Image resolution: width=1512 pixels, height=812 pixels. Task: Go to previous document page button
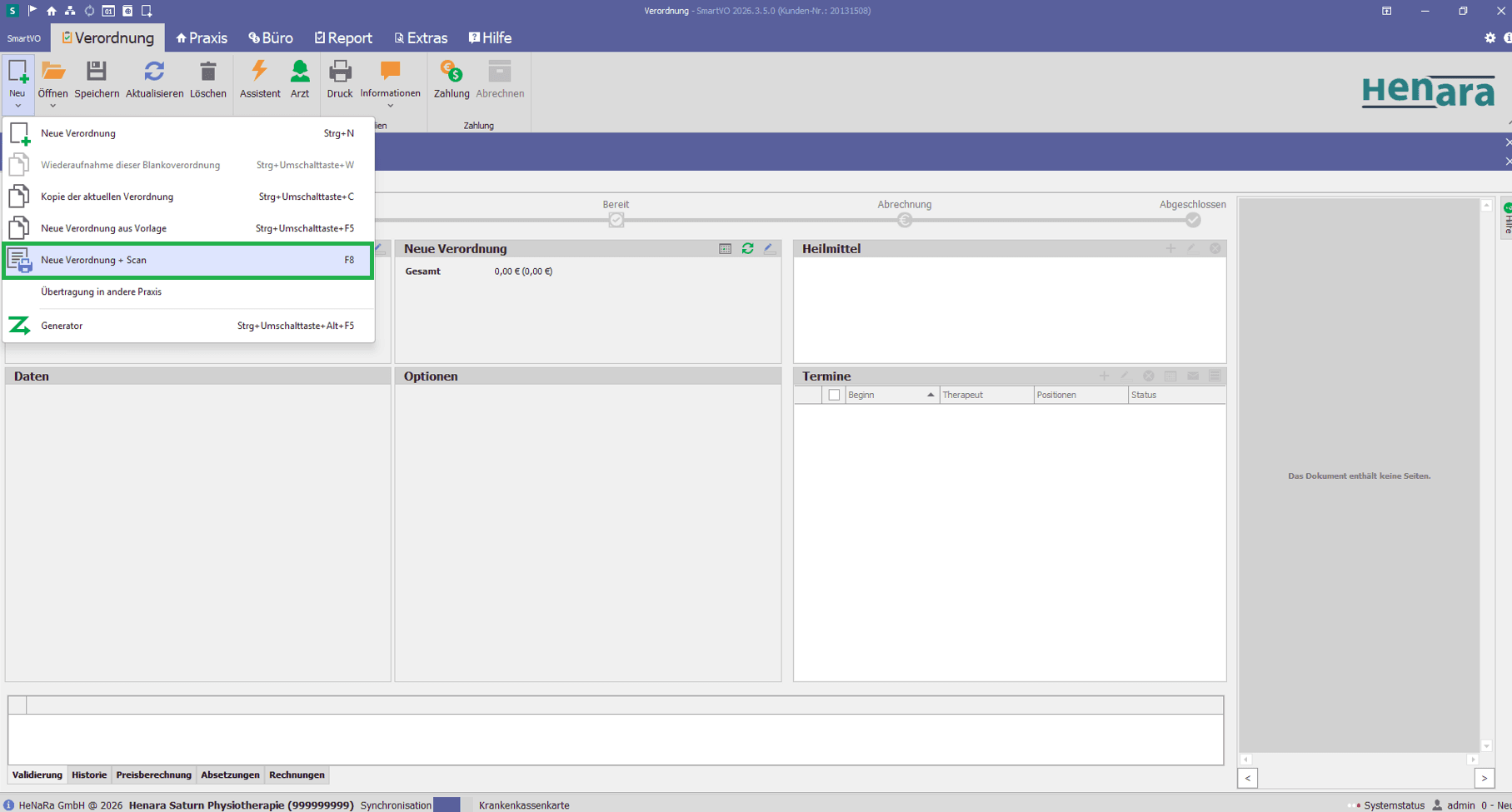[1248, 778]
